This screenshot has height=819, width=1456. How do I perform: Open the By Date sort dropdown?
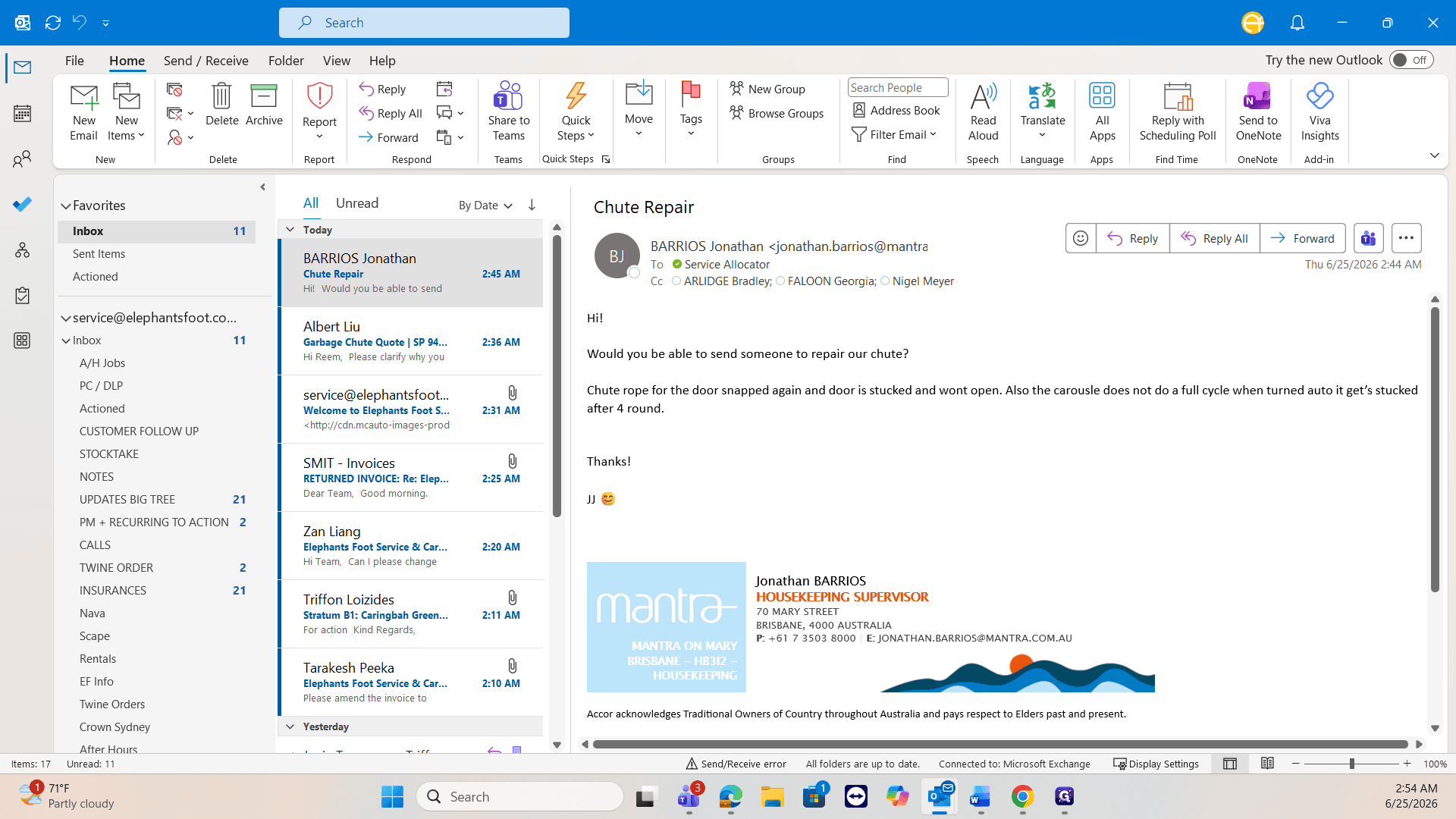coord(485,205)
